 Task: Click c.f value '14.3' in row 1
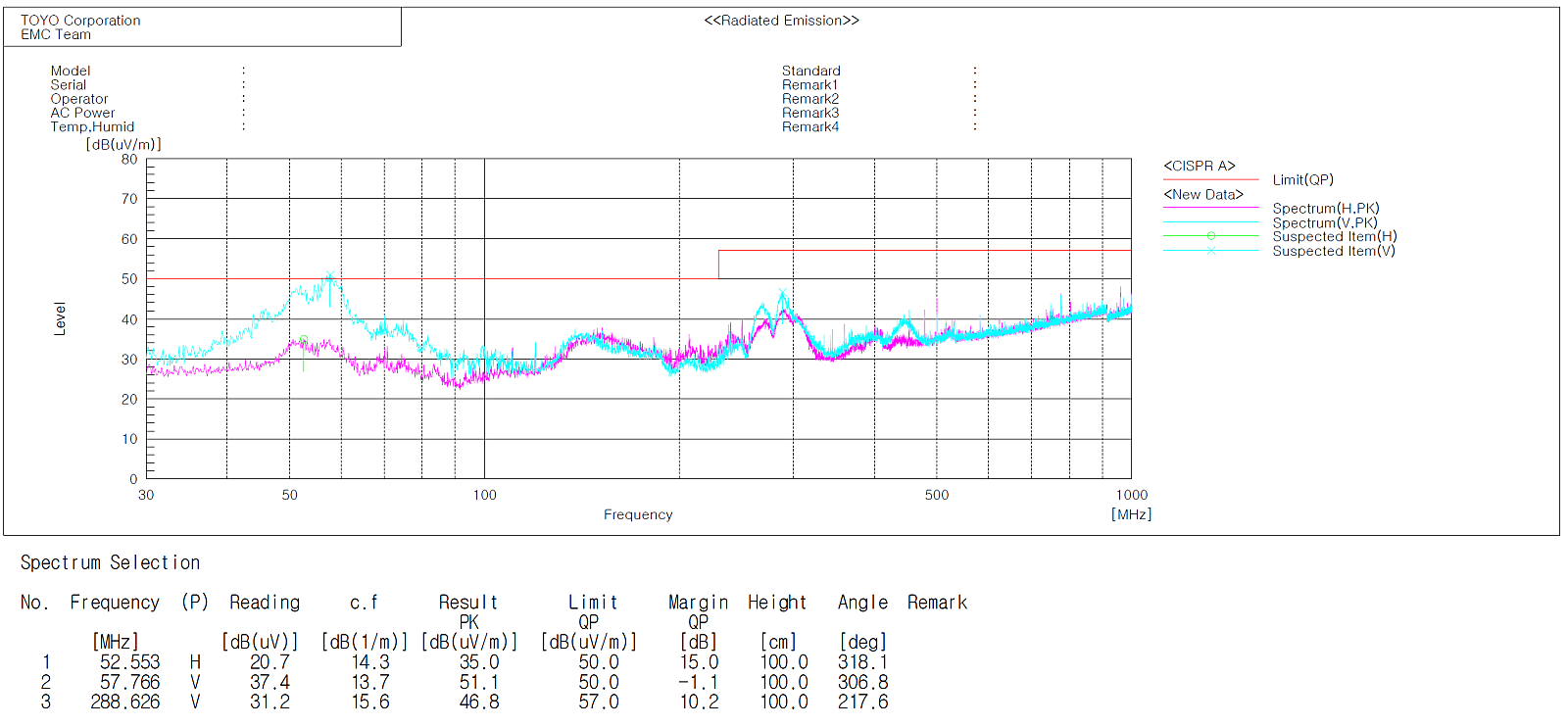[370, 662]
